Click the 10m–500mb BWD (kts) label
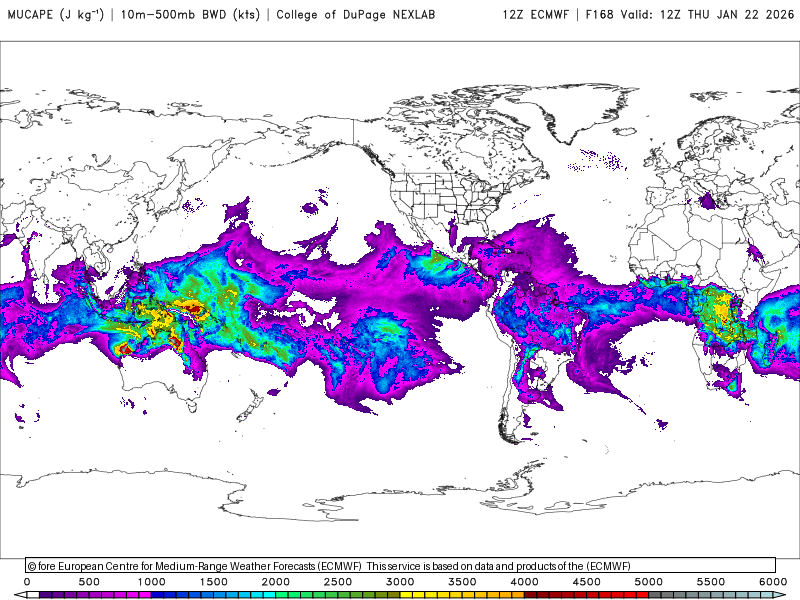 190,14
